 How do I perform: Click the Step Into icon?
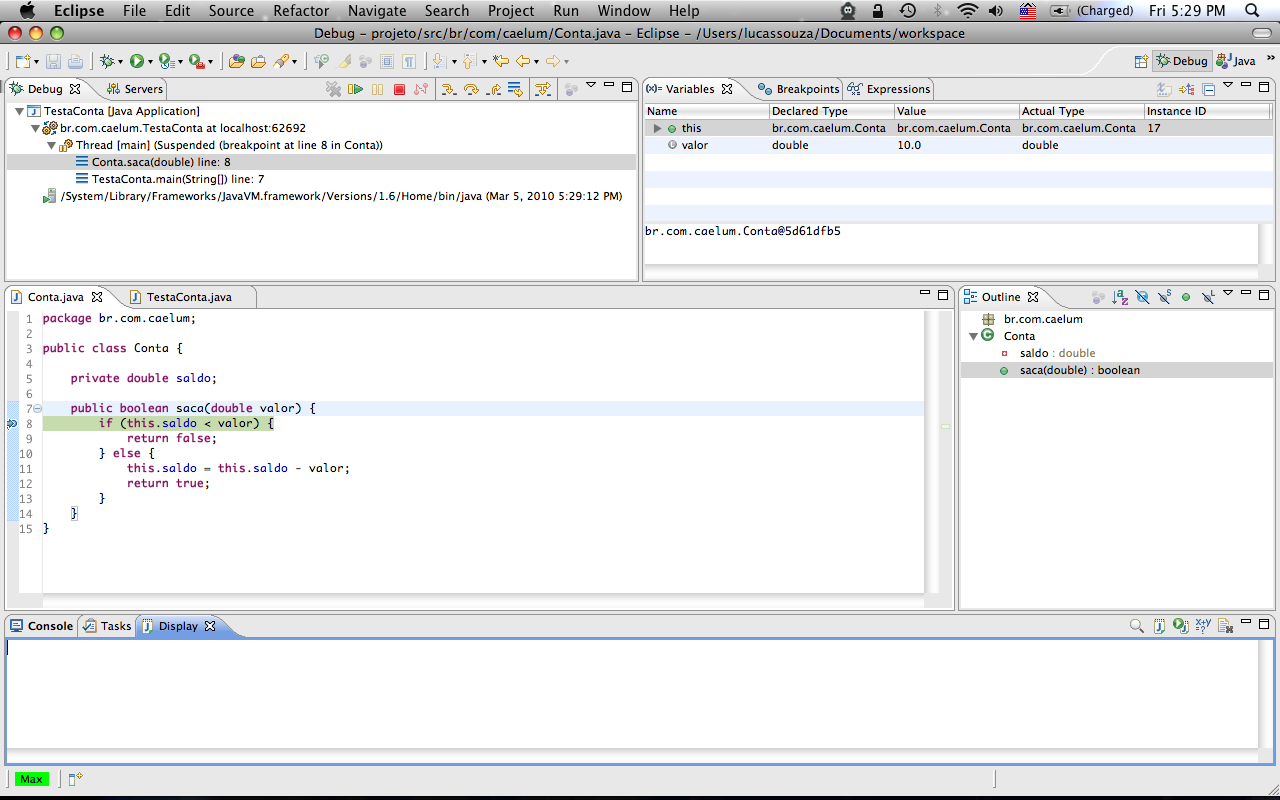pos(449,89)
